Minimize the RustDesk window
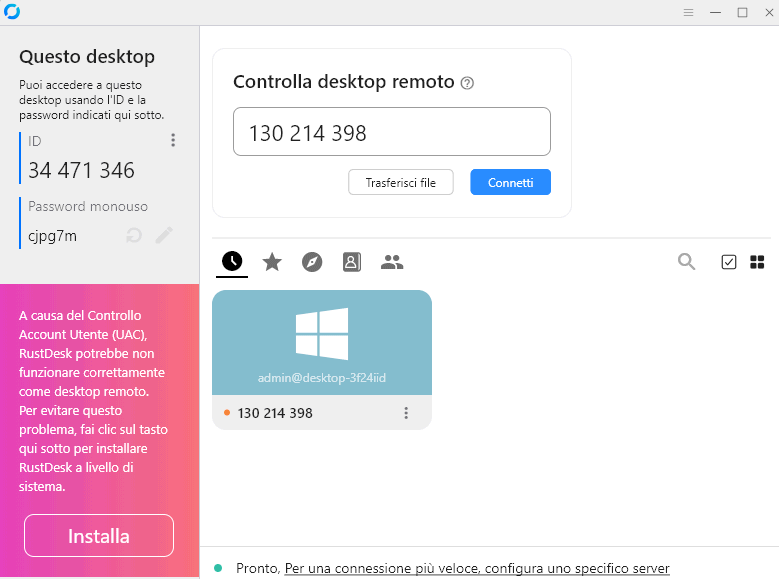The height and width of the screenshot is (579, 779). pyautogui.click(x=715, y=12)
